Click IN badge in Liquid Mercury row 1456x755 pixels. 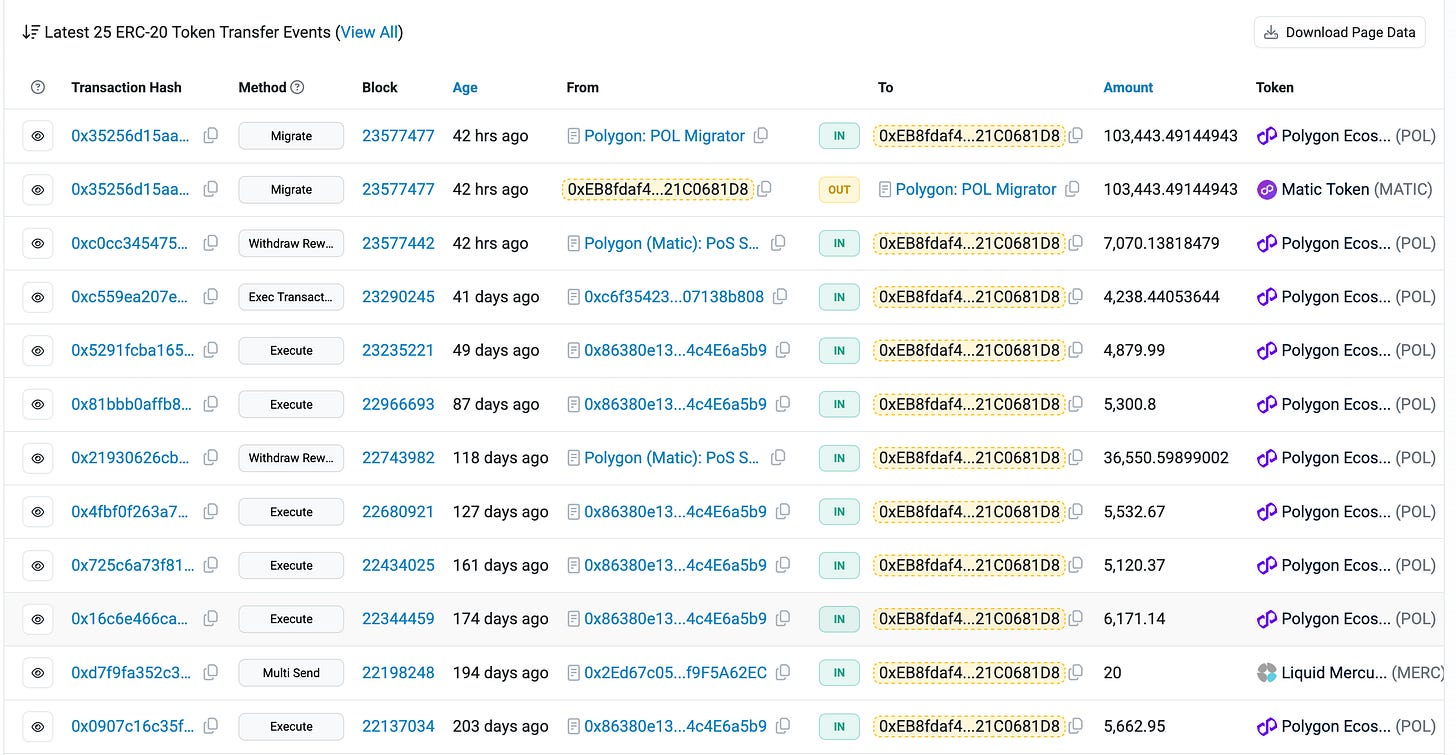coord(839,673)
